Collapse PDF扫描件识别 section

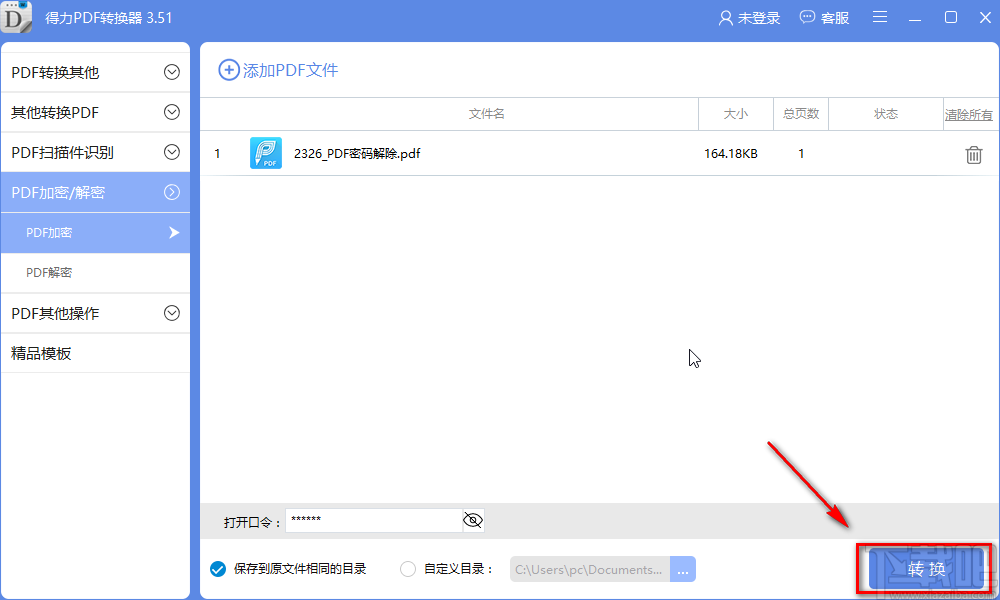pos(171,152)
